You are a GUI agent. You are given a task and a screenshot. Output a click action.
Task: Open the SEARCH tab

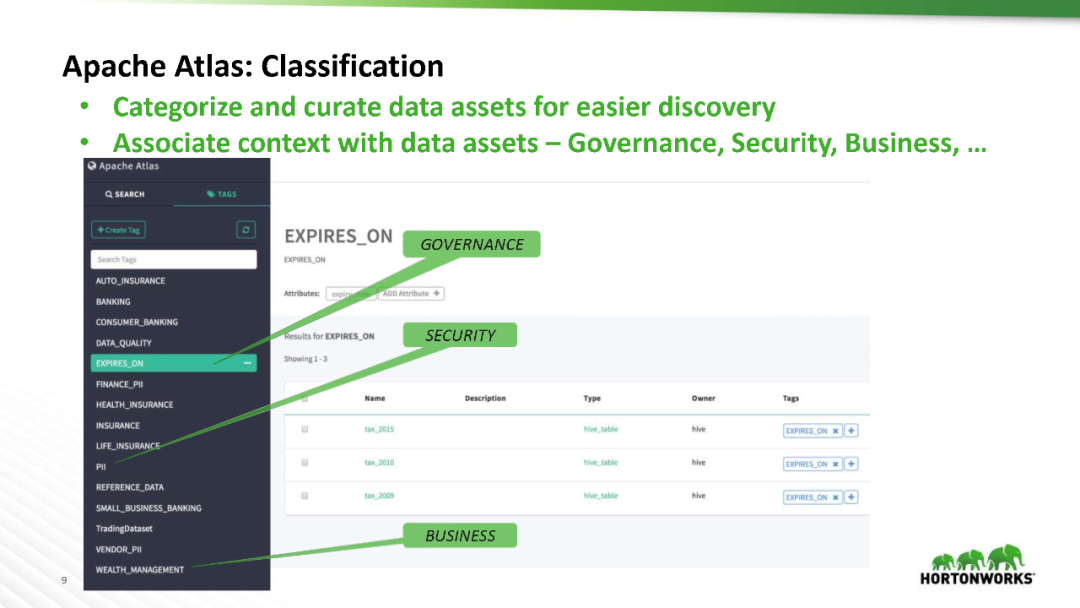(125, 194)
